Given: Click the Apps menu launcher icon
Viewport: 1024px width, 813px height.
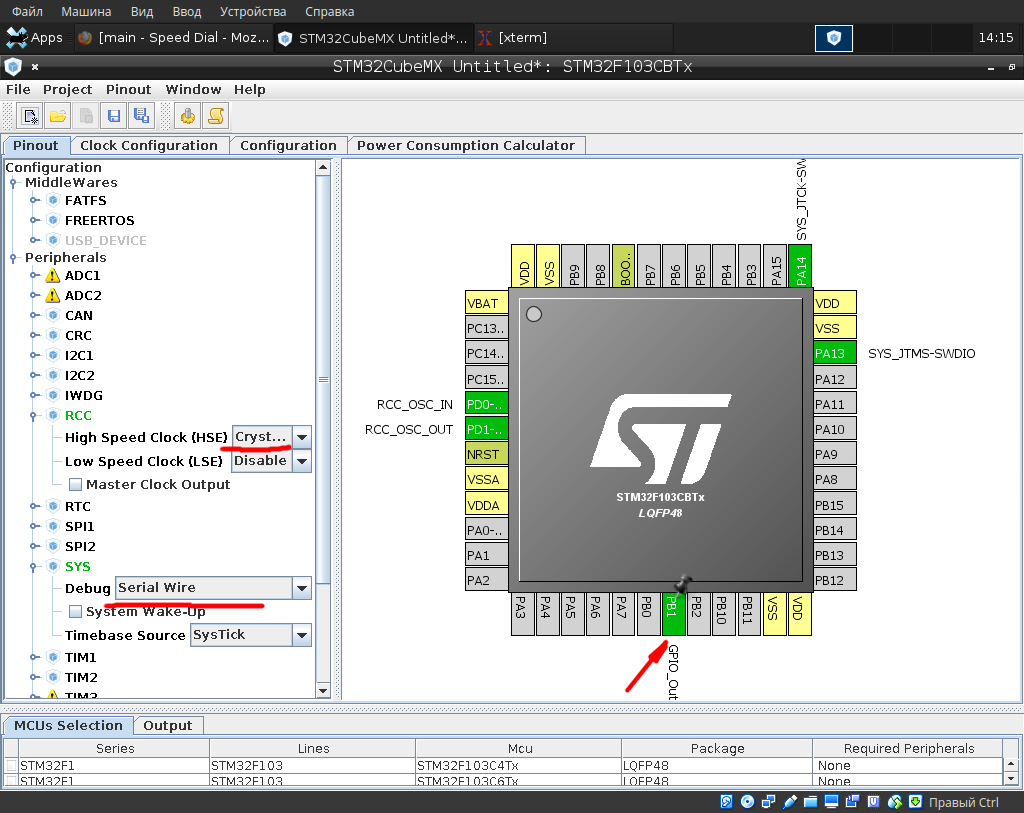Looking at the screenshot, I should 17,38.
